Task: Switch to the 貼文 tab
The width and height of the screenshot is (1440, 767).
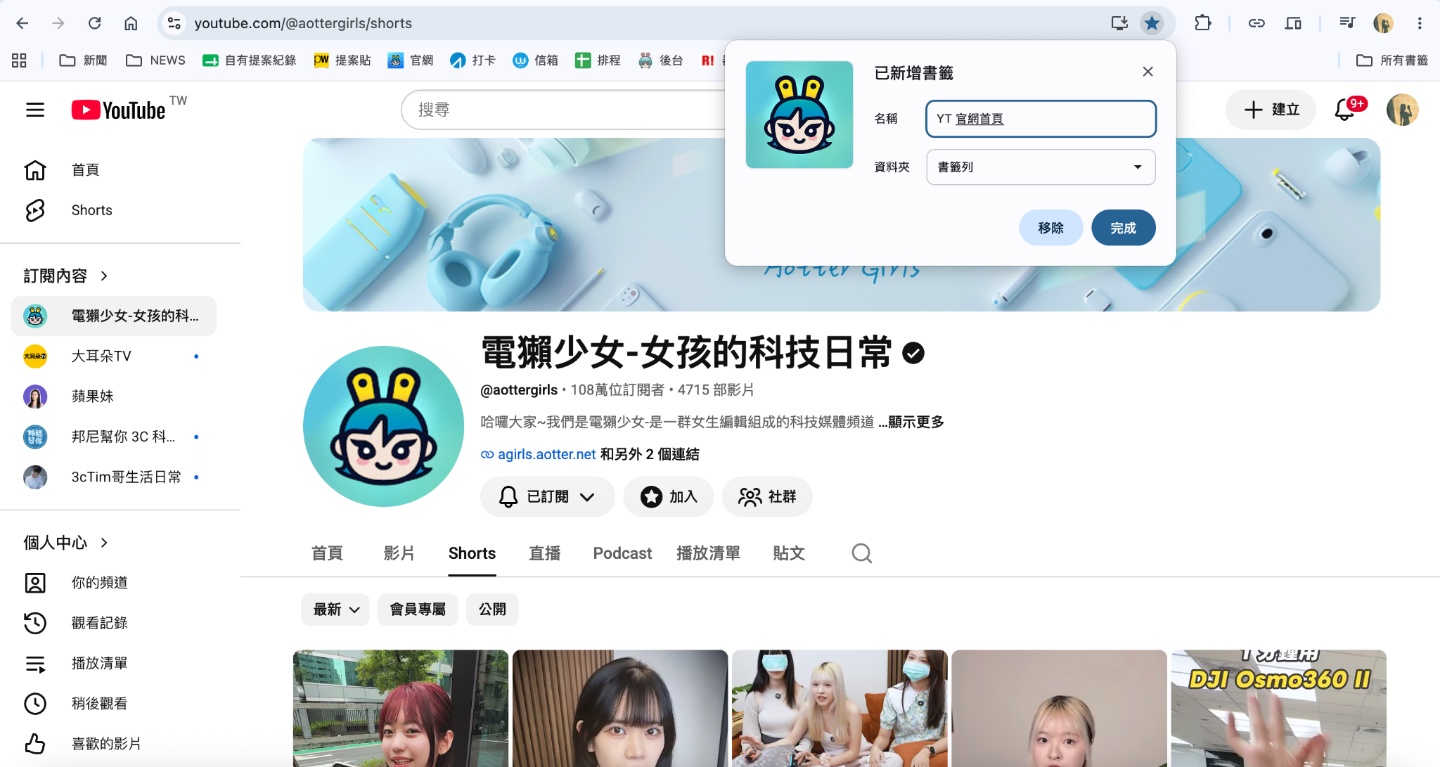Action: pyautogui.click(x=789, y=553)
